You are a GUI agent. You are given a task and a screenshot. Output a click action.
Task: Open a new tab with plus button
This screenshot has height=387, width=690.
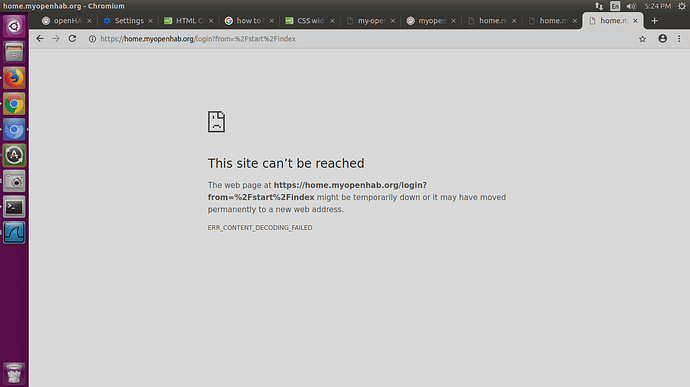coord(654,21)
